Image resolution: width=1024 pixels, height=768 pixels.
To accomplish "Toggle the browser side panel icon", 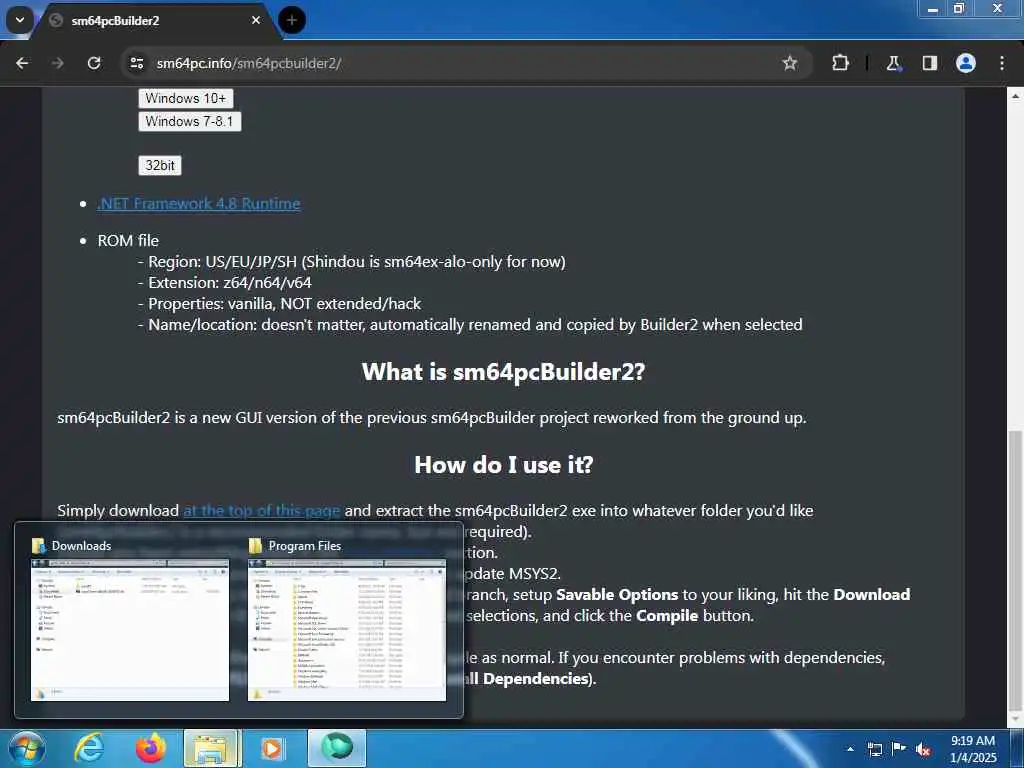I will [929, 63].
